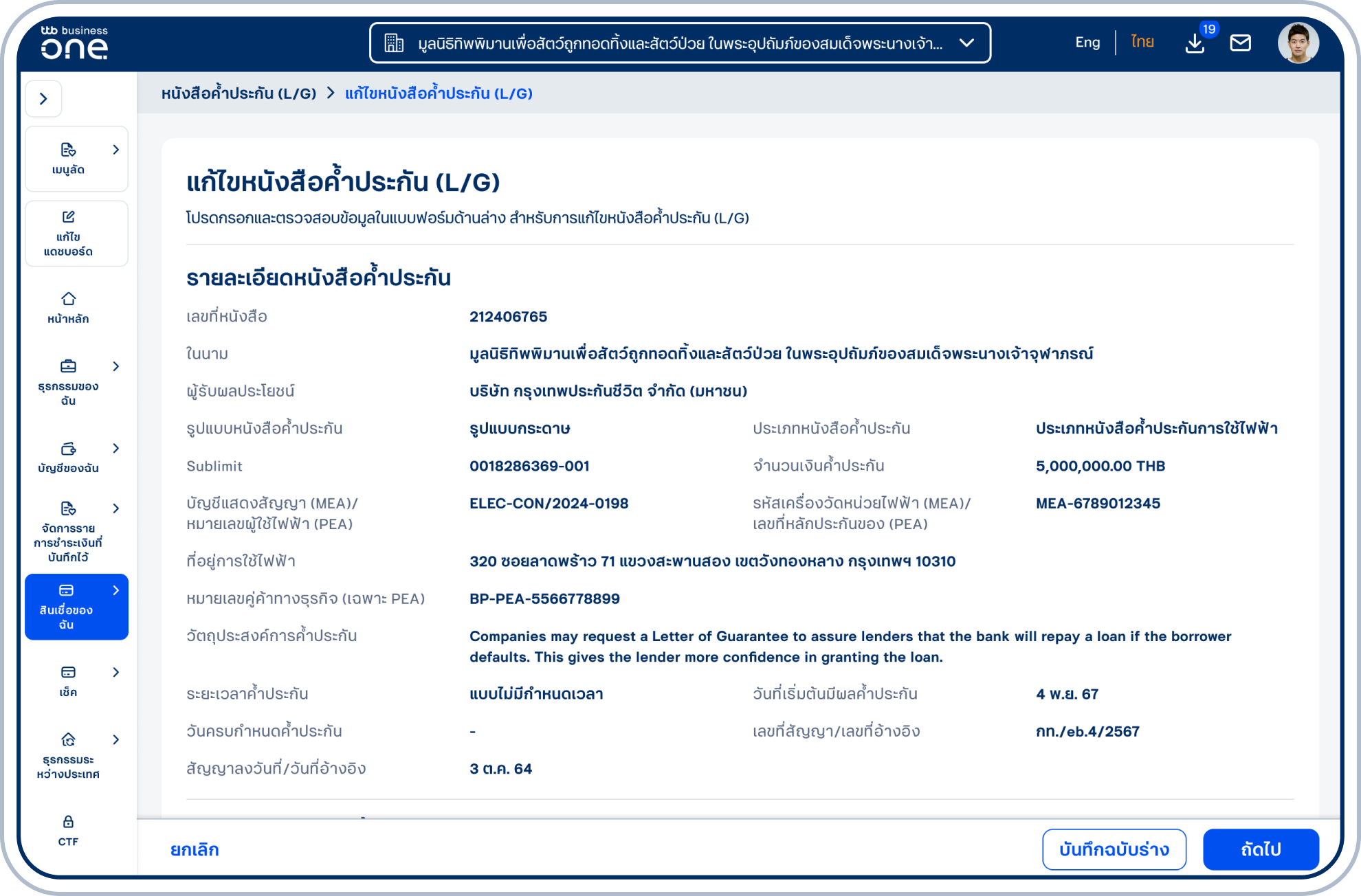This screenshot has height=896, width=1361.
Task: Open the mail inbox icon
Action: (x=1240, y=43)
